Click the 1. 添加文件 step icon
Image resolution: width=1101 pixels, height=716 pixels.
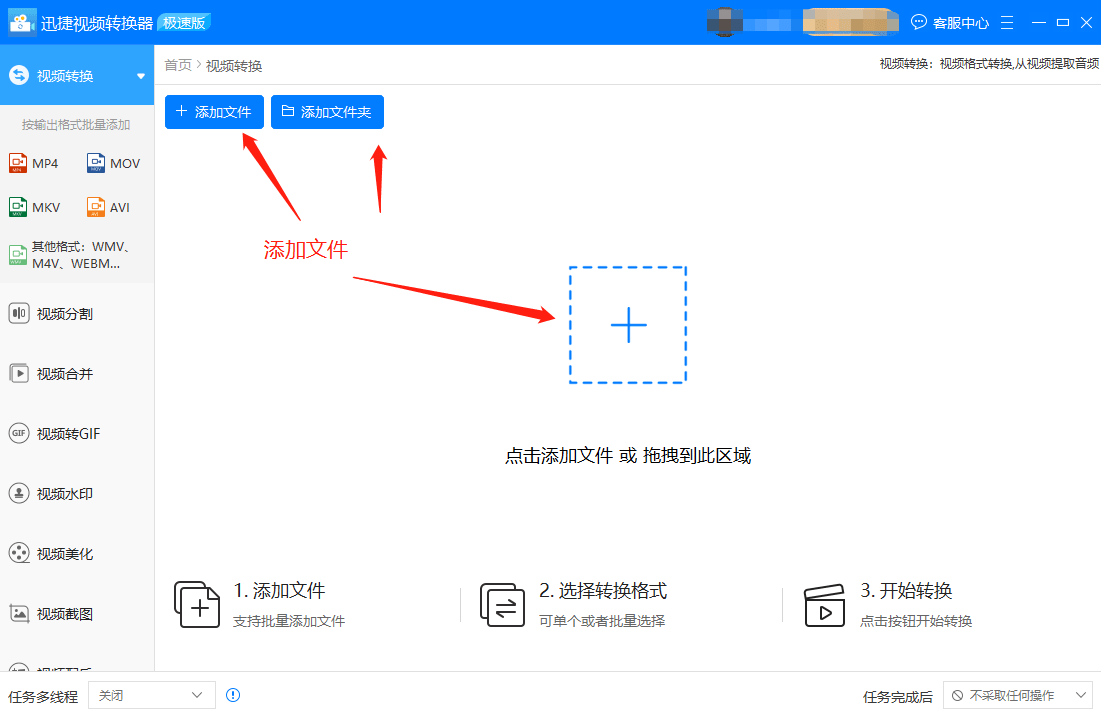point(197,604)
